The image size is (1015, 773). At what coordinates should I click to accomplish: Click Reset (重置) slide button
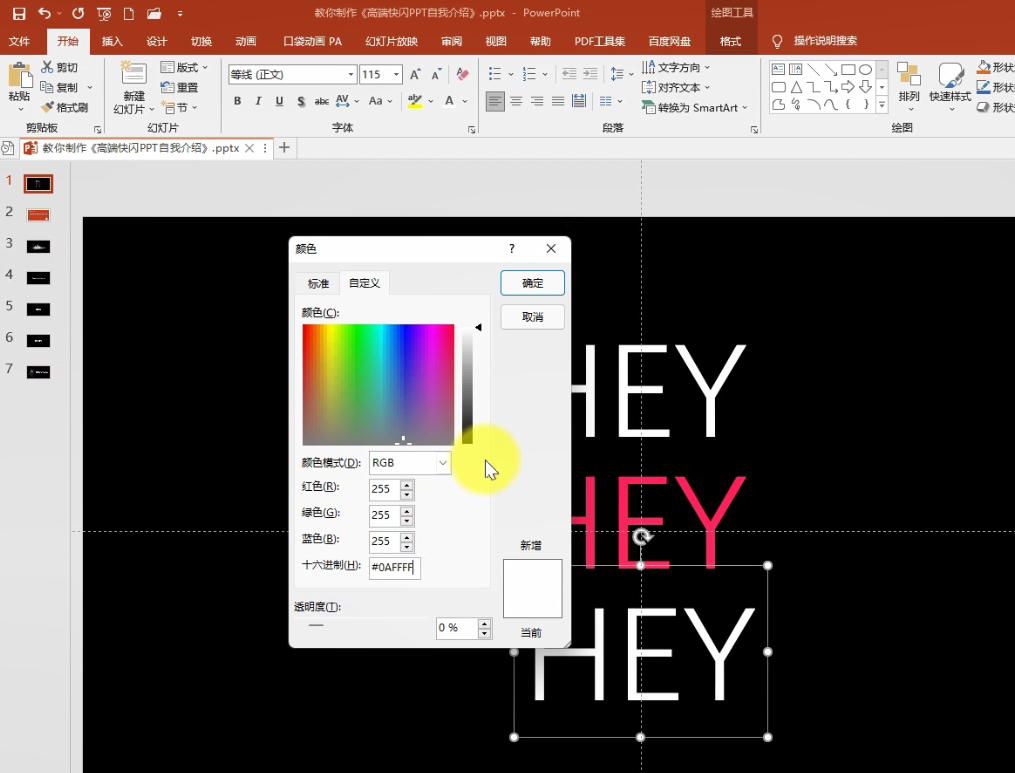179,87
